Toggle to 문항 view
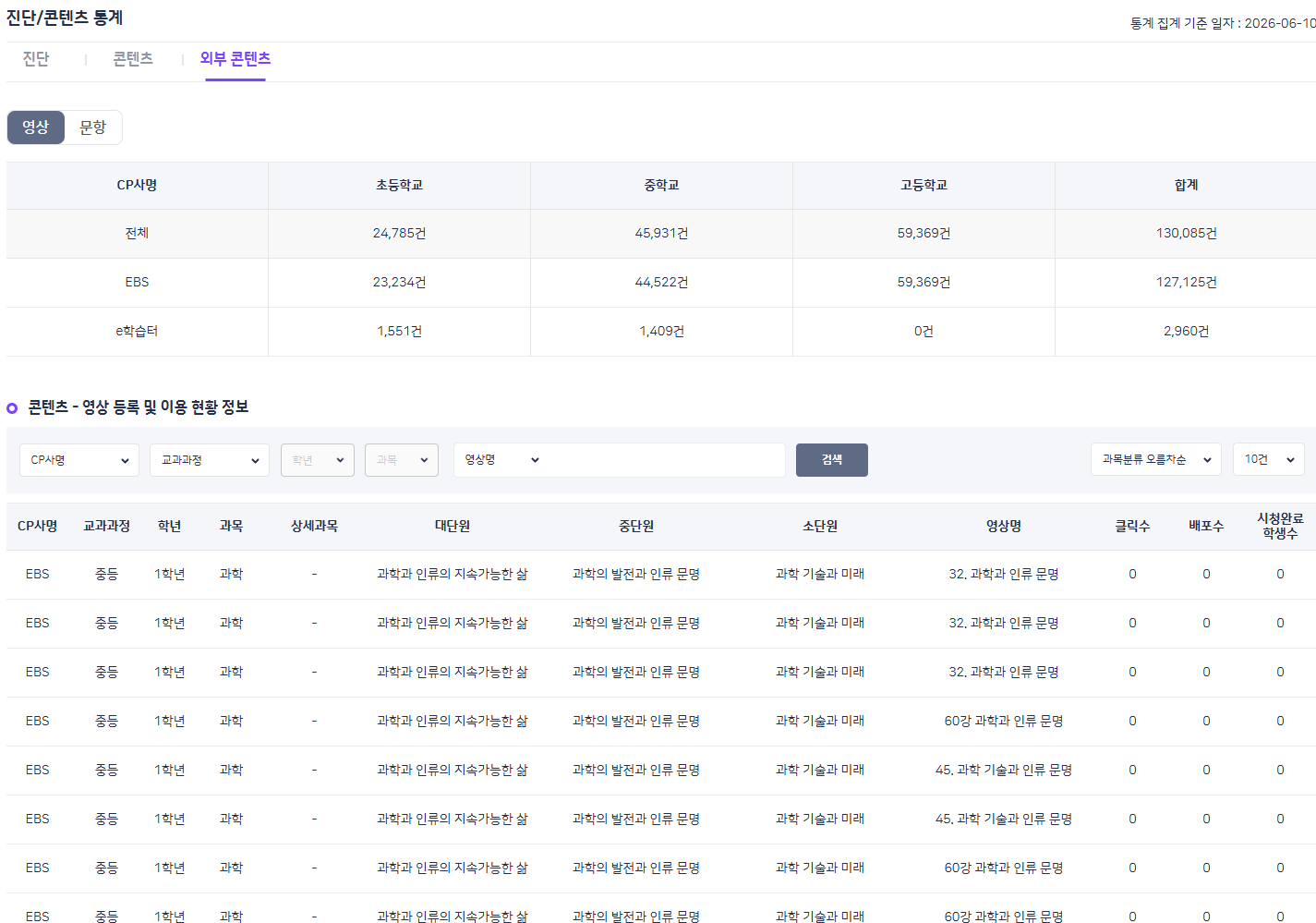 (x=93, y=128)
